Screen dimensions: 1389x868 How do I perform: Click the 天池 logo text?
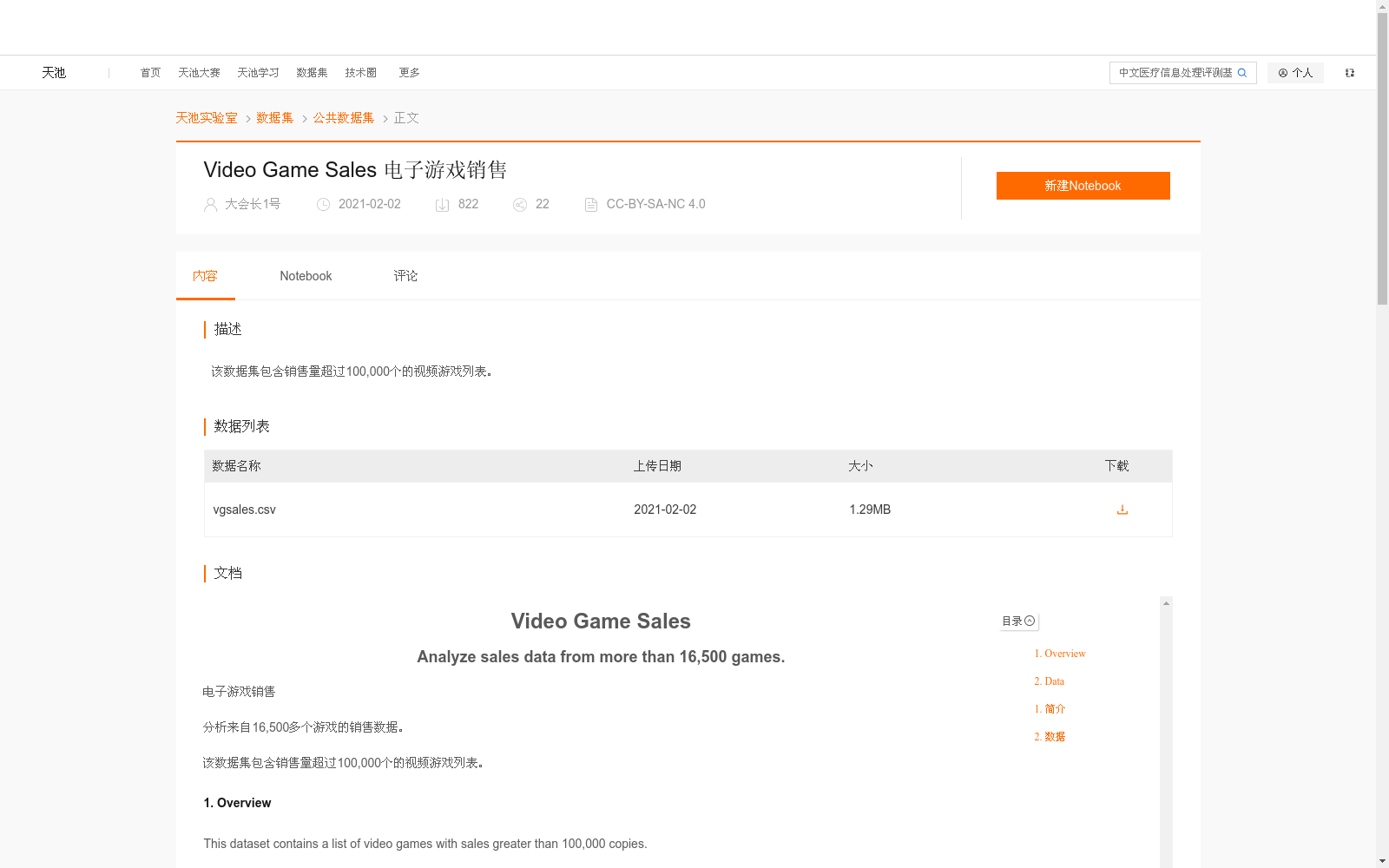point(54,73)
